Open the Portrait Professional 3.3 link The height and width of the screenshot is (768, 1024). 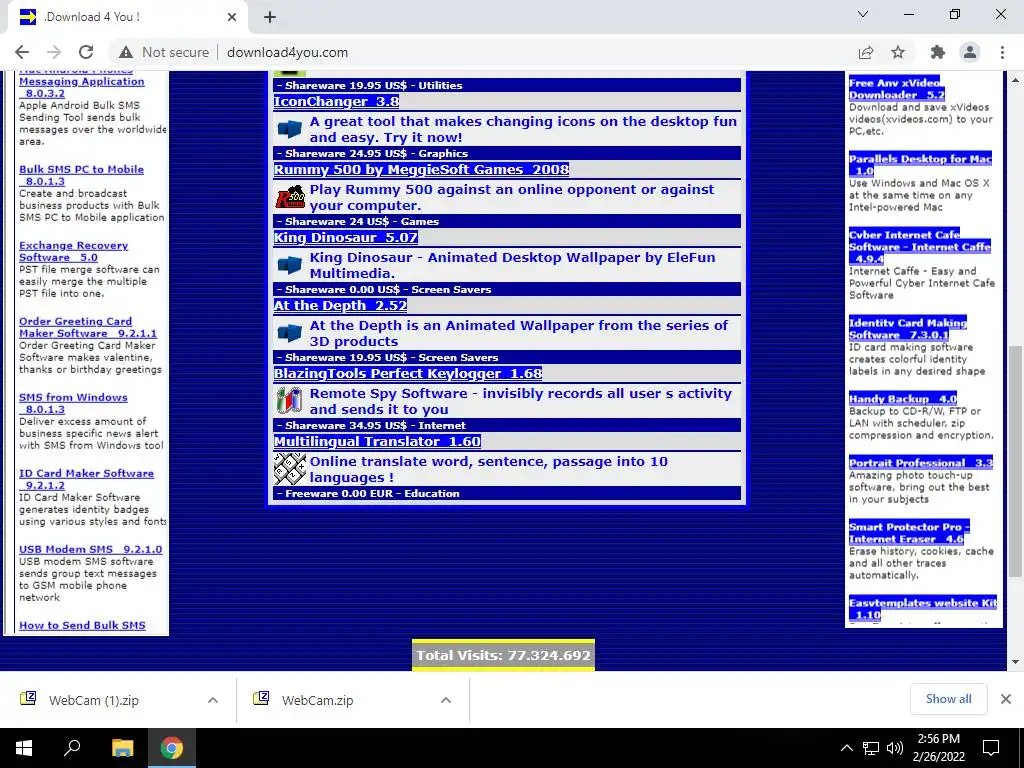click(921, 462)
